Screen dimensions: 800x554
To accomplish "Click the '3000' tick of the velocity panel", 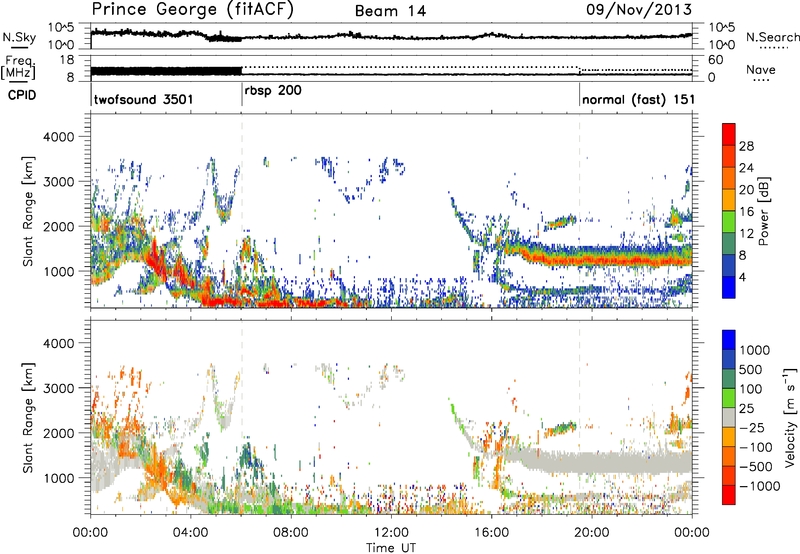I will [x=59, y=388].
